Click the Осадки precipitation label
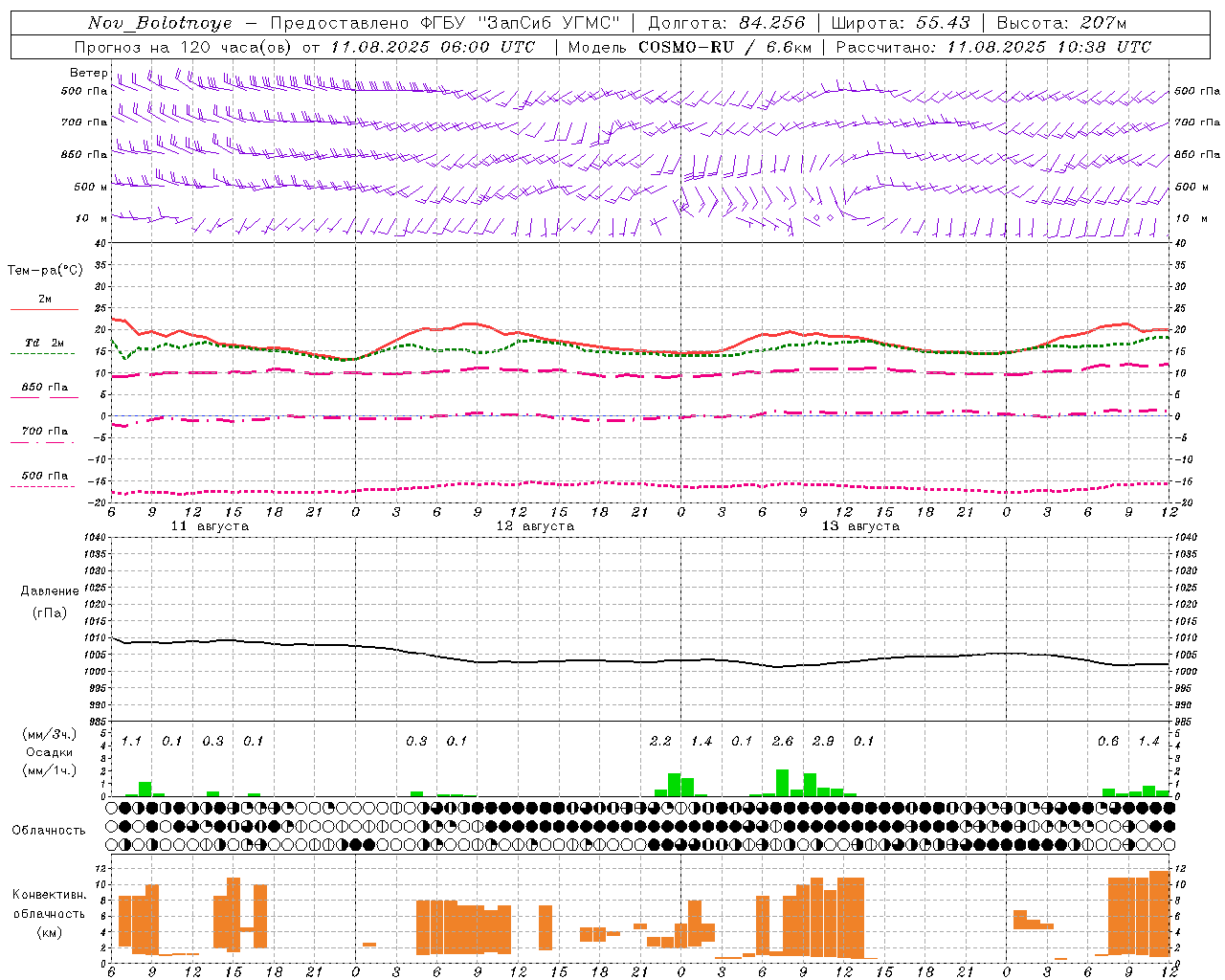Viewport: 1225px width, 980px height. (49, 752)
